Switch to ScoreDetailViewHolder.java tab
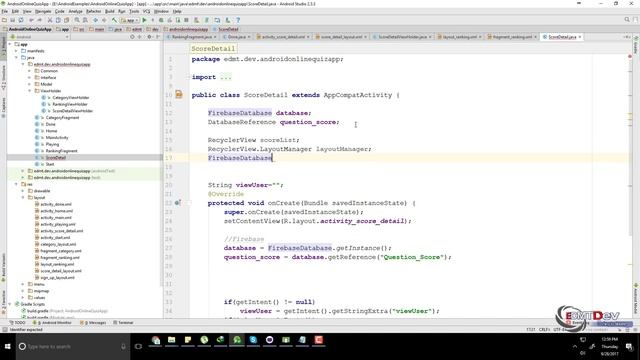The height and width of the screenshot is (360, 640). pyautogui.click(x=402, y=37)
